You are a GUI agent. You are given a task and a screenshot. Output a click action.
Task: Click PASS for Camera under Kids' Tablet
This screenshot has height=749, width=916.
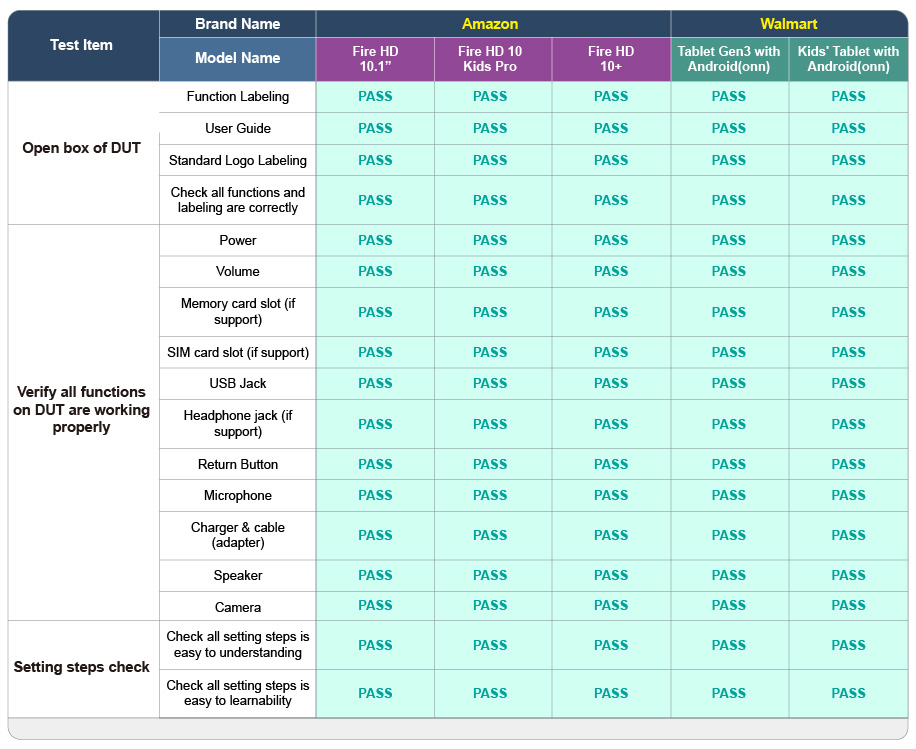(848, 606)
